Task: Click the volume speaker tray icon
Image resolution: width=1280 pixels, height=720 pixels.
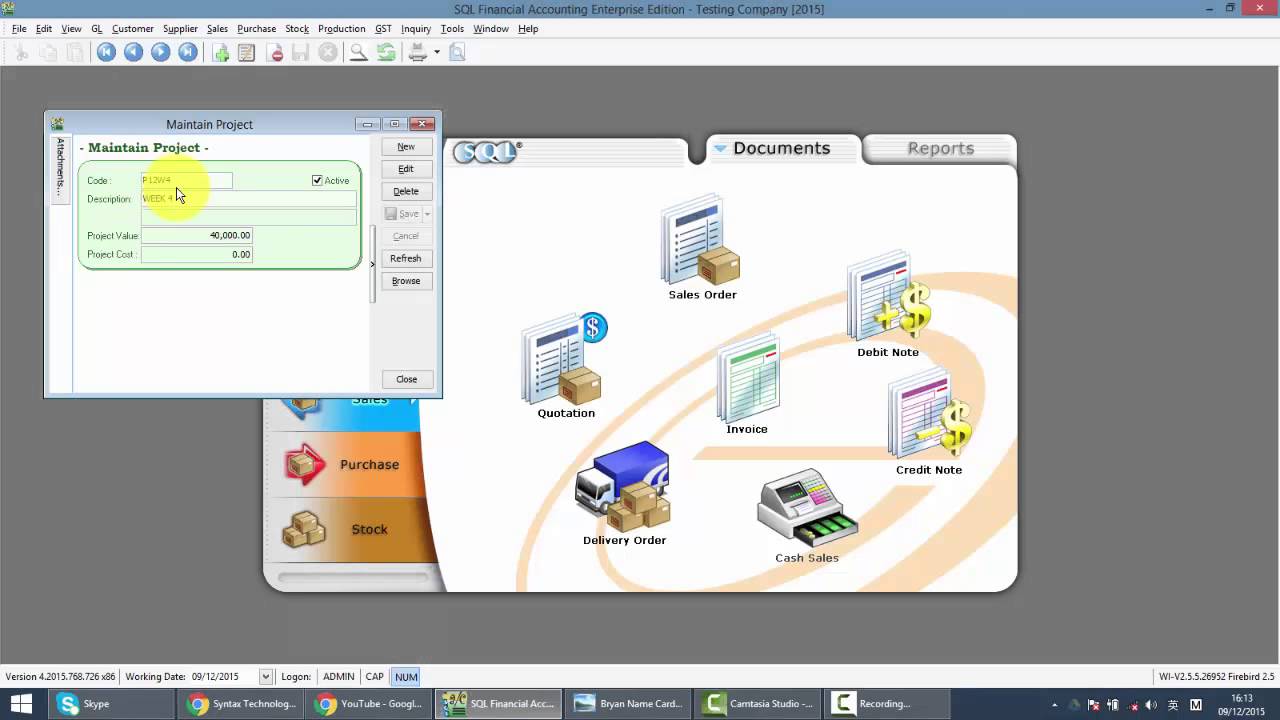Action: (1151, 704)
